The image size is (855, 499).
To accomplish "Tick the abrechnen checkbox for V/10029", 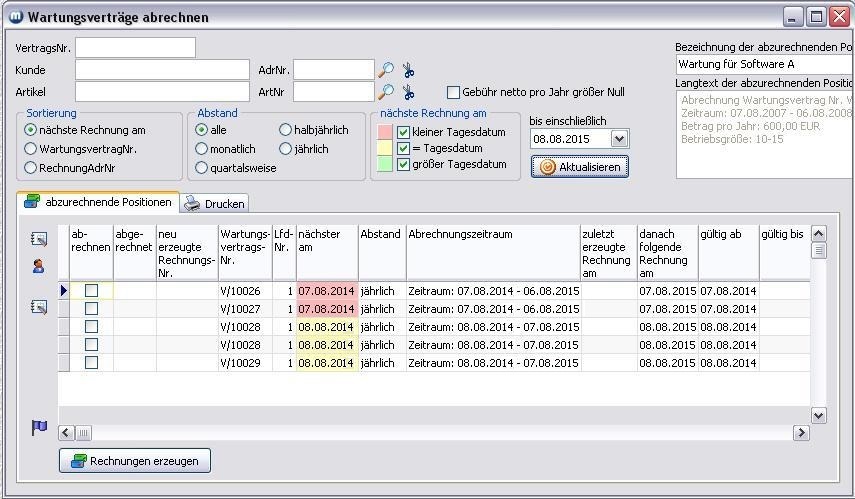I will click(91, 363).
